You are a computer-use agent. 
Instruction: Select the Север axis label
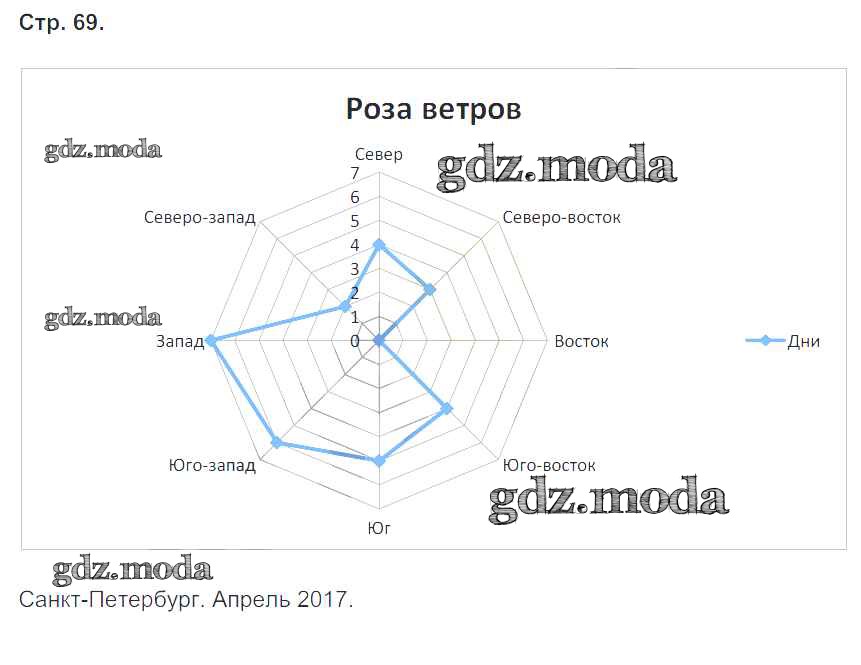click(x=379, y=154)
